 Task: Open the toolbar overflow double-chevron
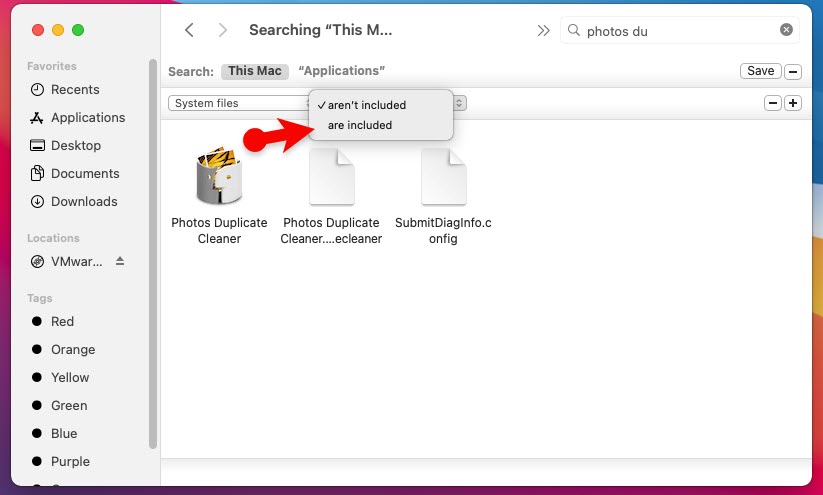(x=543, y=30)
